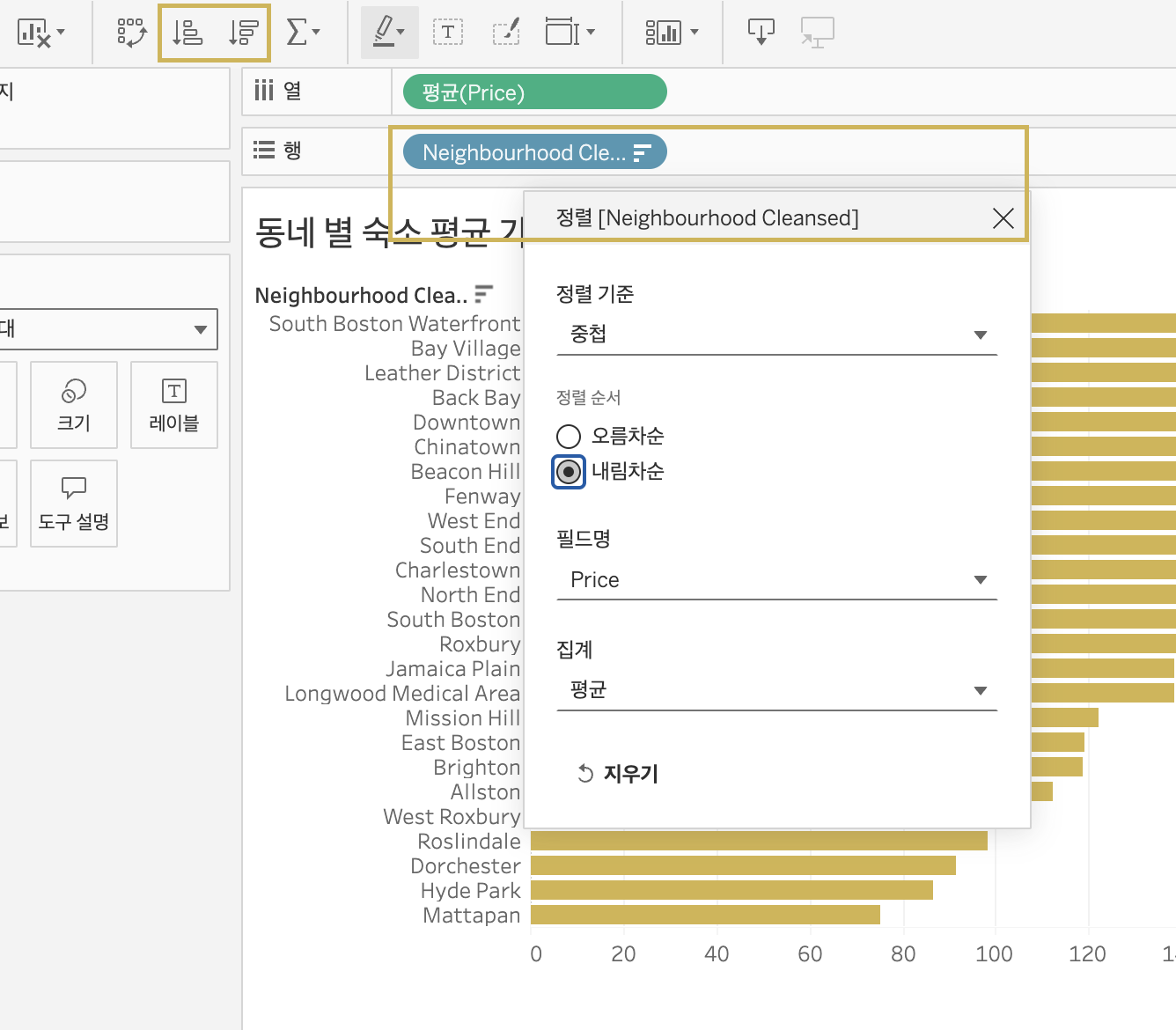Click the 지우기 clear button
The width and height of the screenshot is (1176, 1030).
point(618,774)
